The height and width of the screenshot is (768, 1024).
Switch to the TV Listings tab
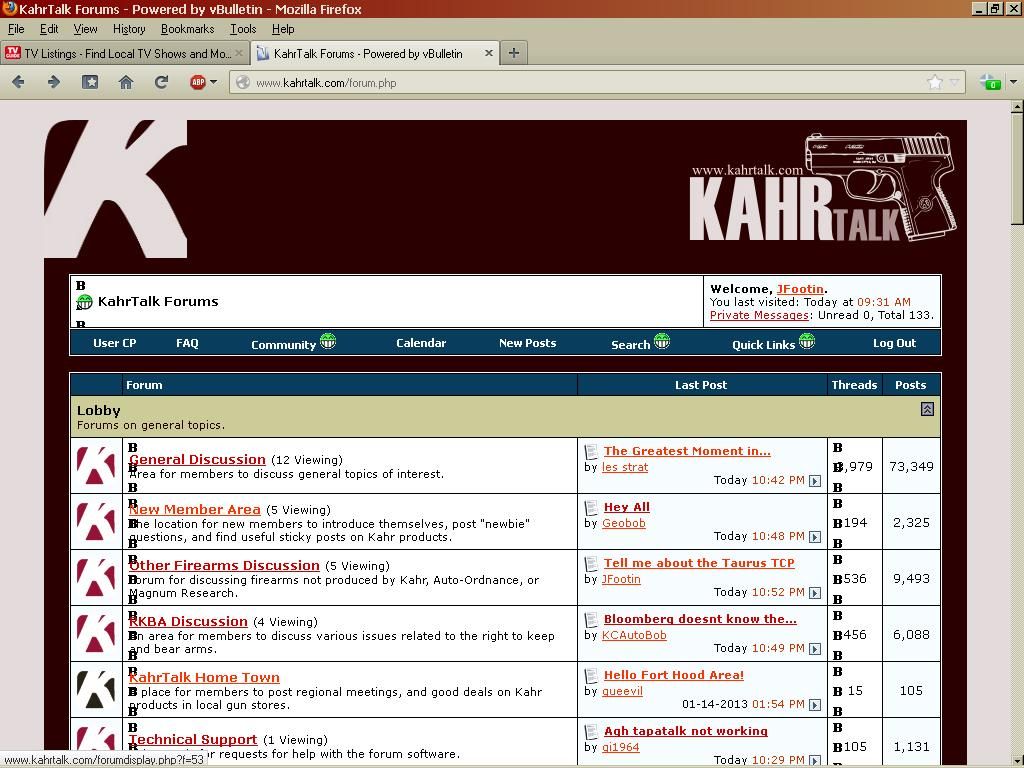[x=120, y=53]
